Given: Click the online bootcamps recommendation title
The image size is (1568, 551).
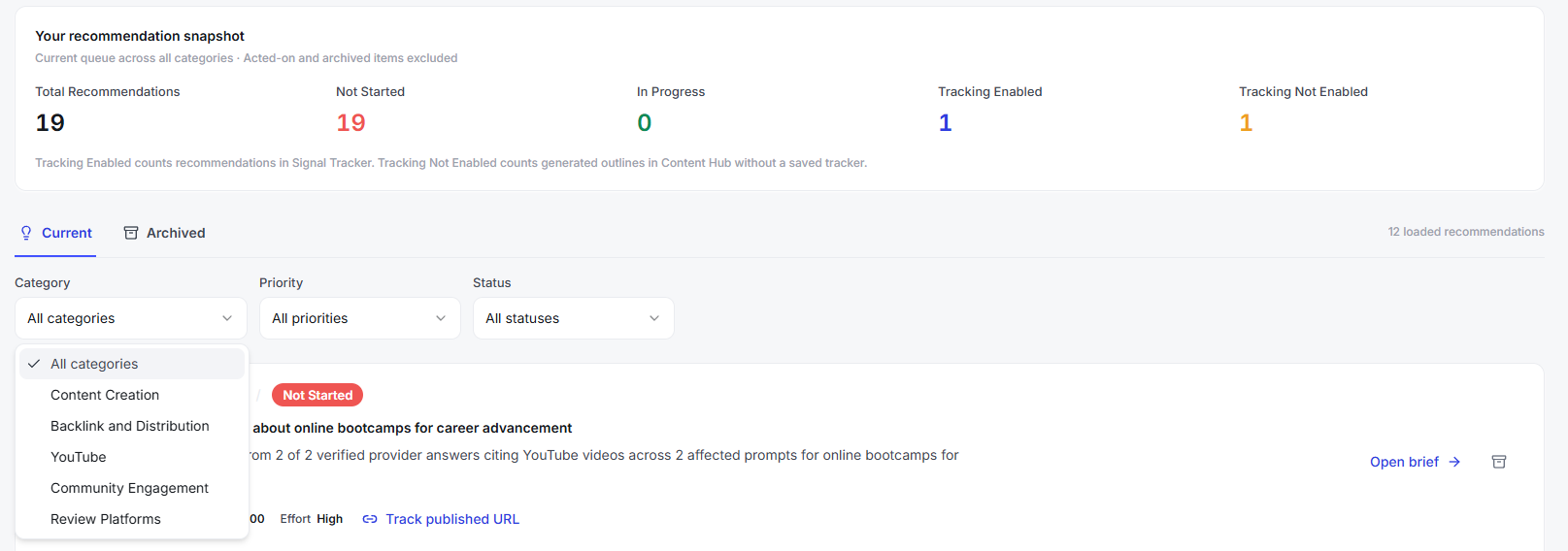Looking at the screenshot, I should pyautogui.click(x=412, y=428).
